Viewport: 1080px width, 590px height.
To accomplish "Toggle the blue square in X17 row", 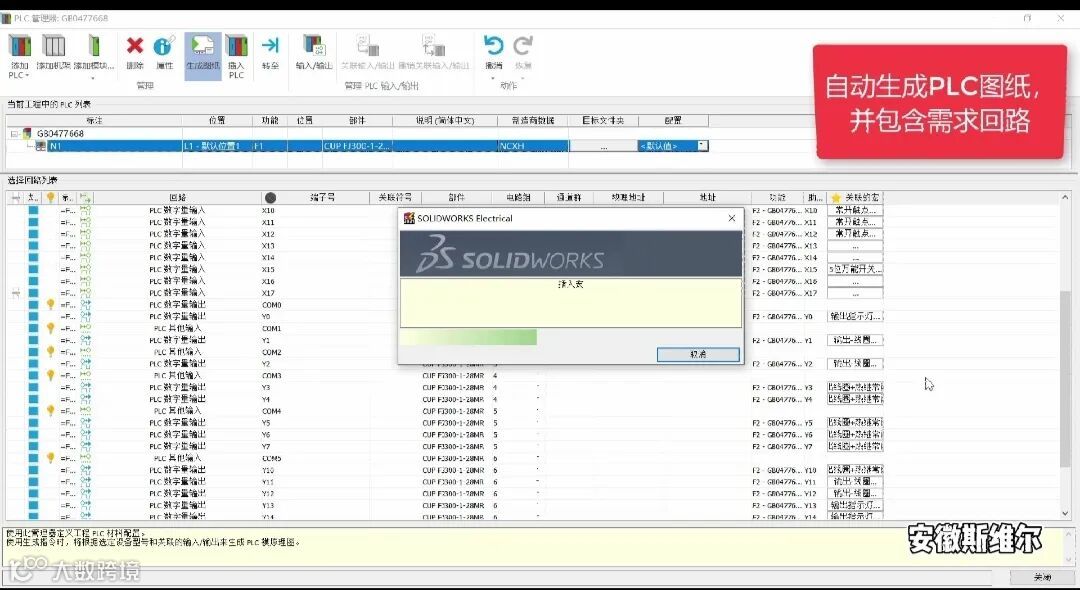I will [33, 293].
